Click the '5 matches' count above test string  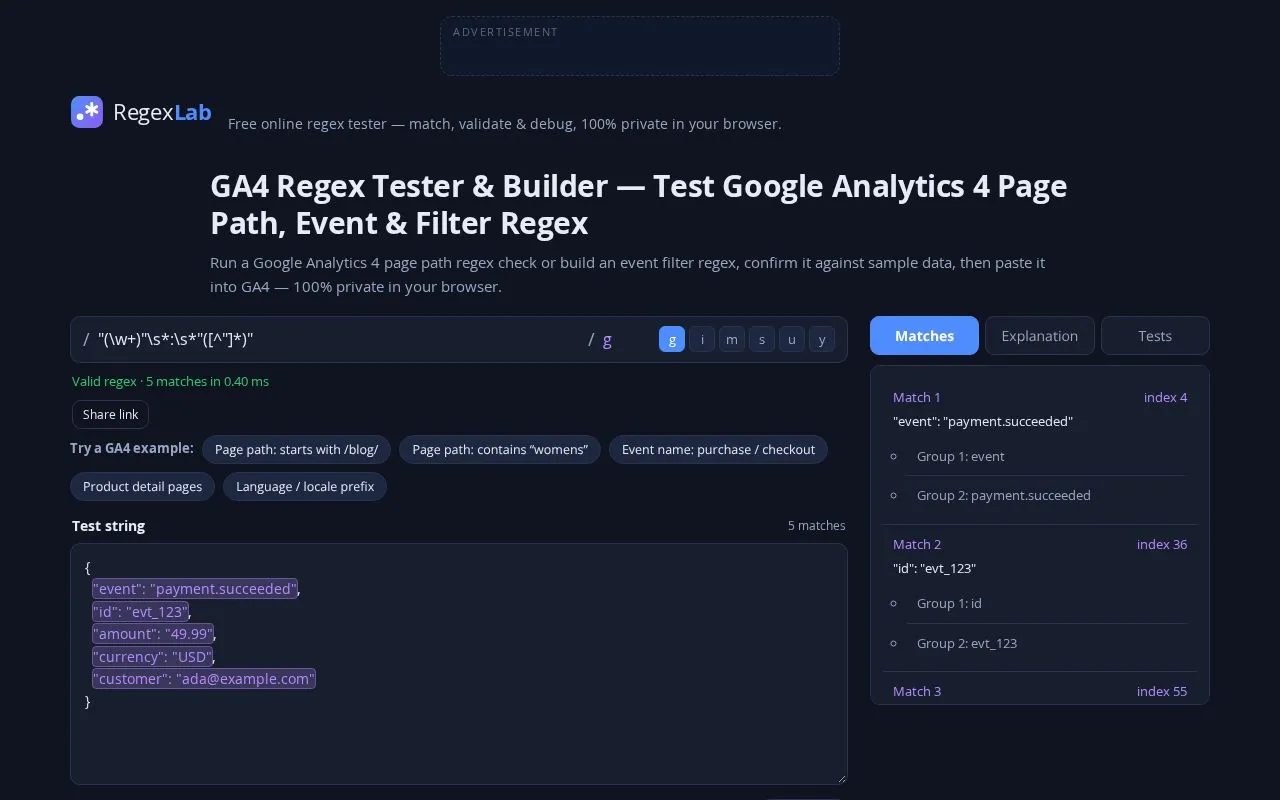[816, 526]
